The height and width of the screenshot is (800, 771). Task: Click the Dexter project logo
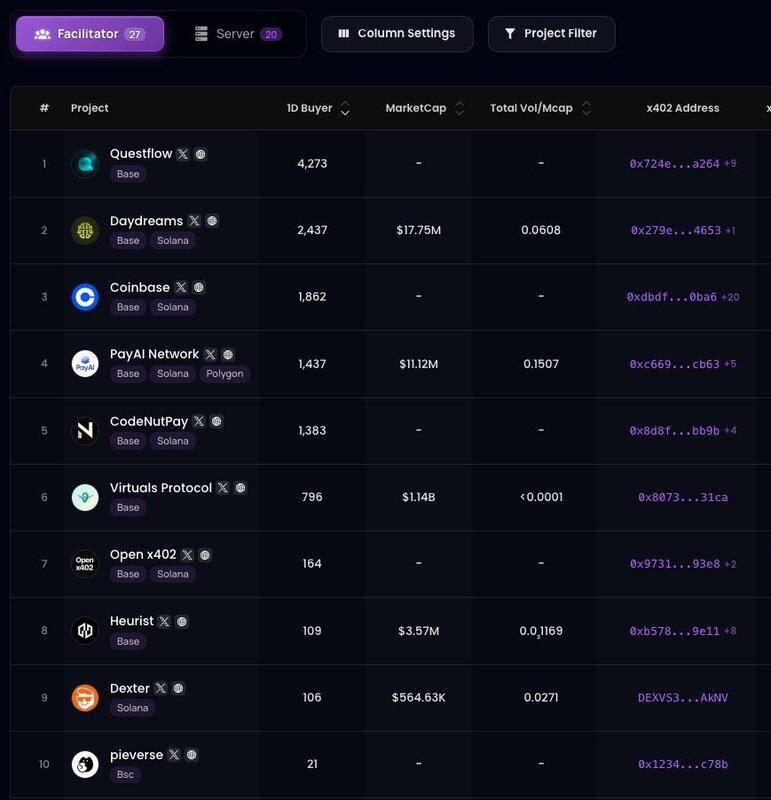coord(85,698)
